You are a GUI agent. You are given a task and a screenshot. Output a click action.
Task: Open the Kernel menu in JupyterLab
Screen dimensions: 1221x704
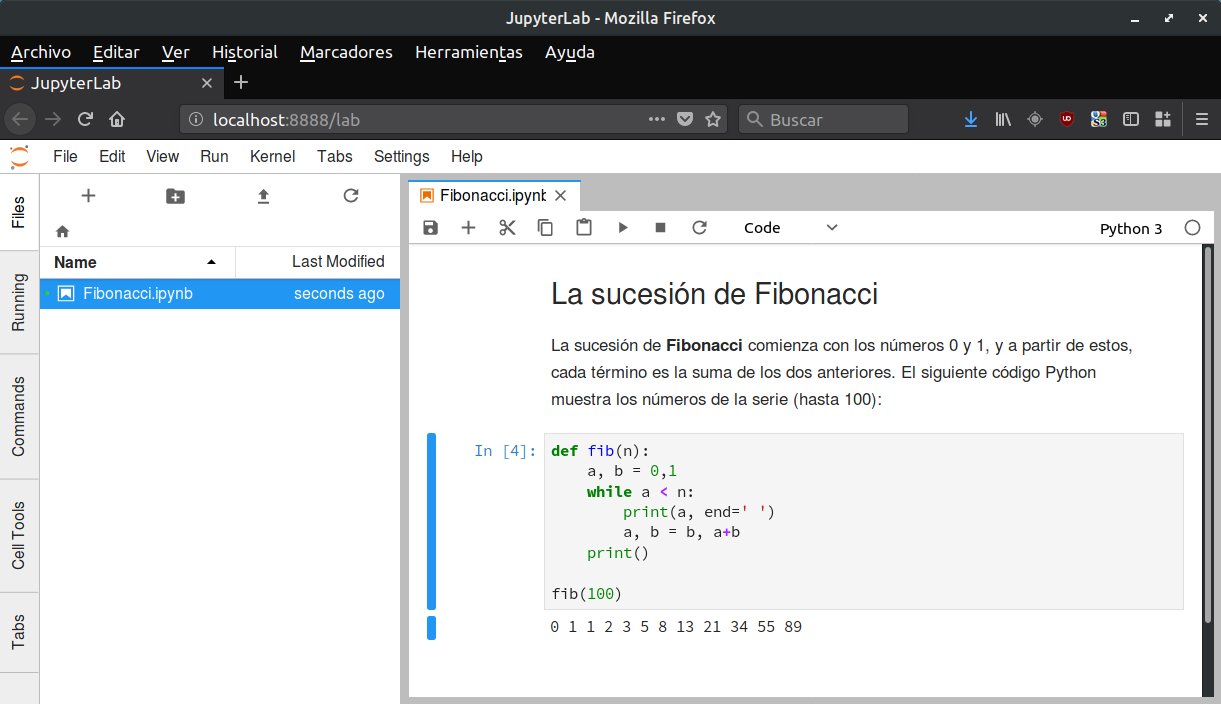point(272,157)
